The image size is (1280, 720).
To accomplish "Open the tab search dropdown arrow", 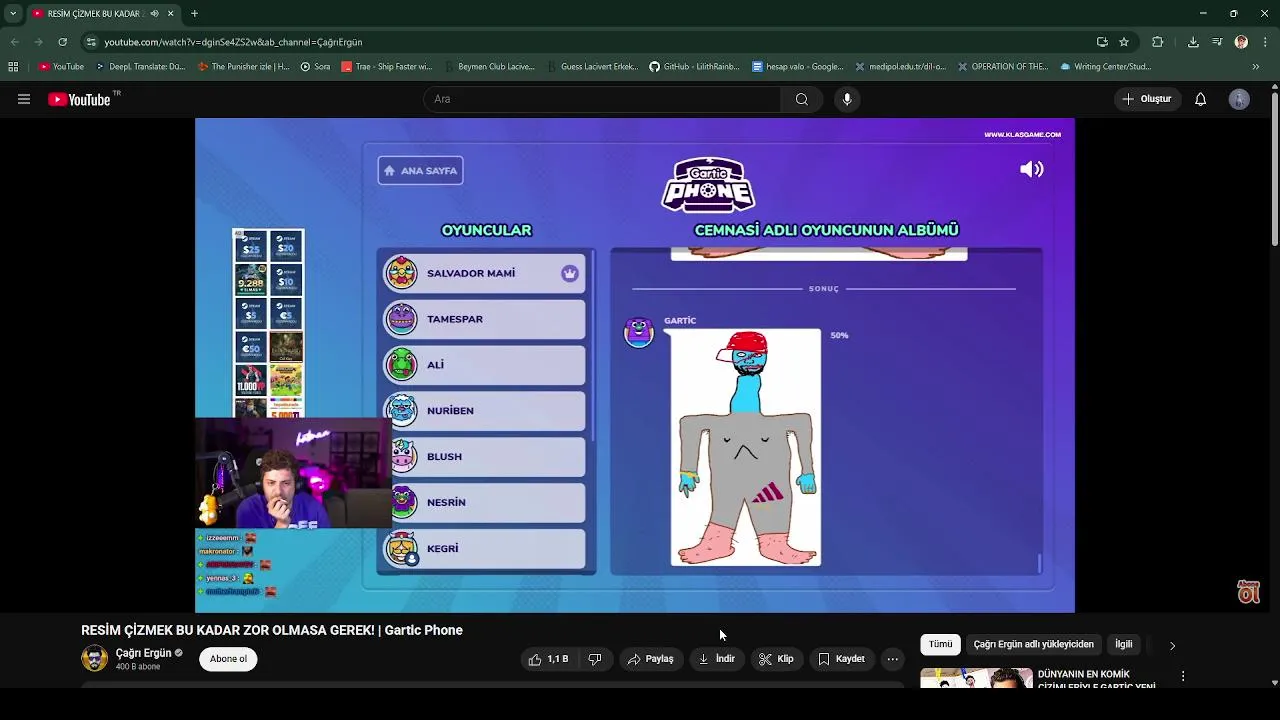I will (x=13, y=14).
